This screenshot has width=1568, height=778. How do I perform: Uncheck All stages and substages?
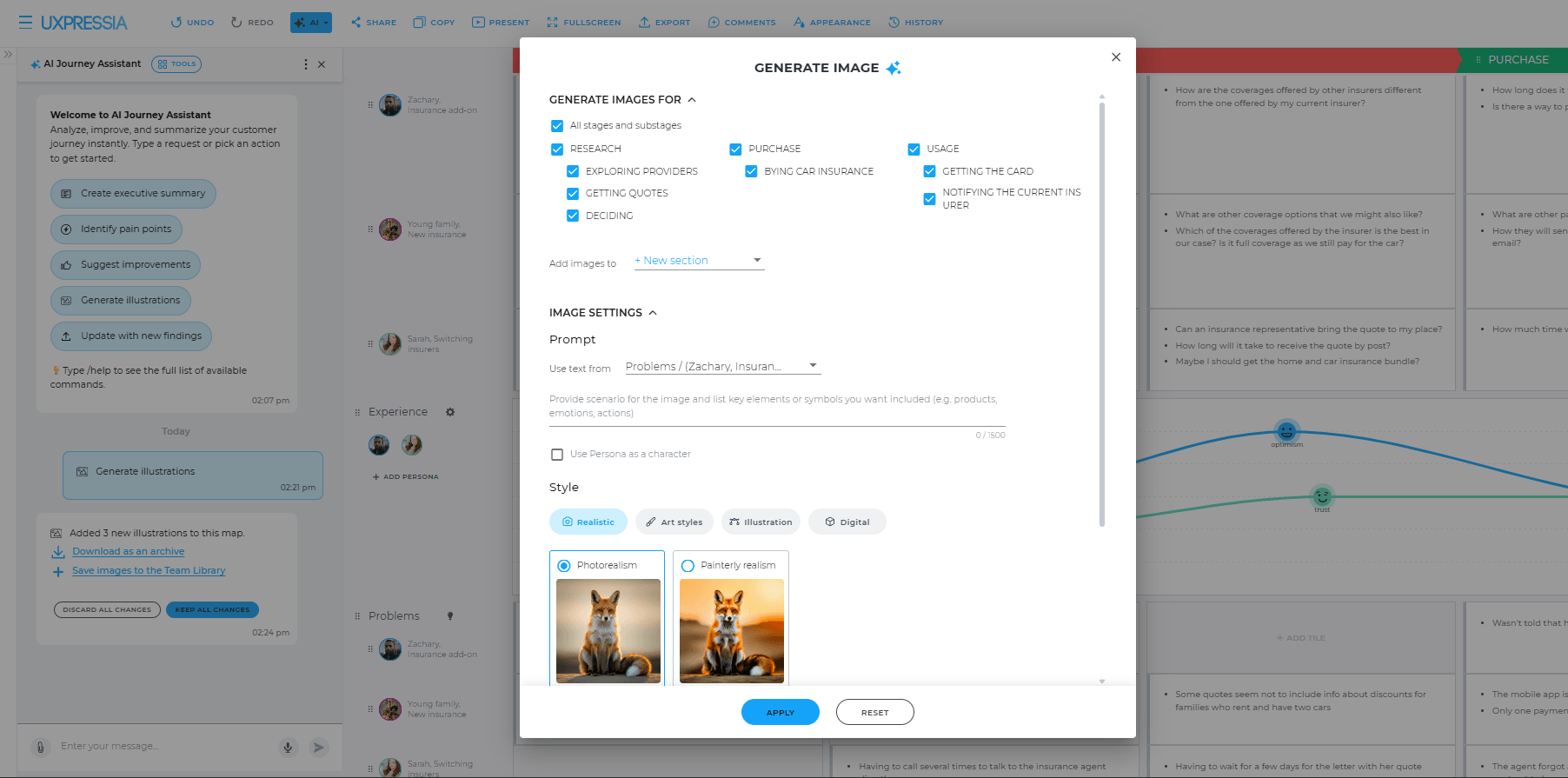(557, 126)
